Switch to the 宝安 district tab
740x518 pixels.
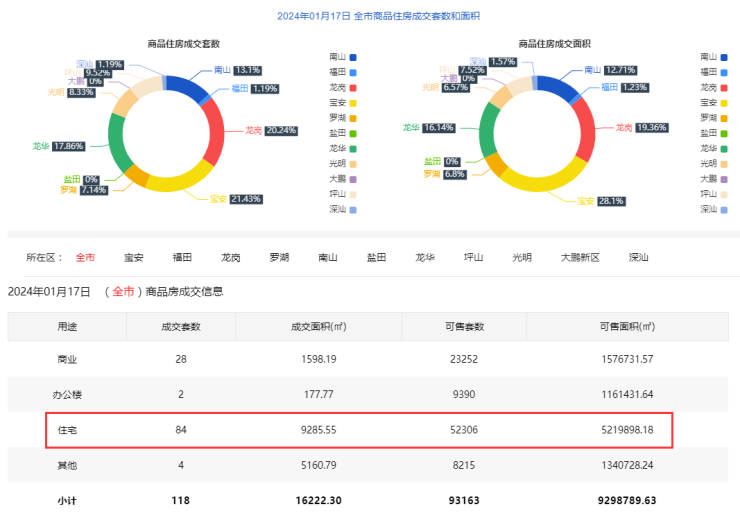[134, 257]
